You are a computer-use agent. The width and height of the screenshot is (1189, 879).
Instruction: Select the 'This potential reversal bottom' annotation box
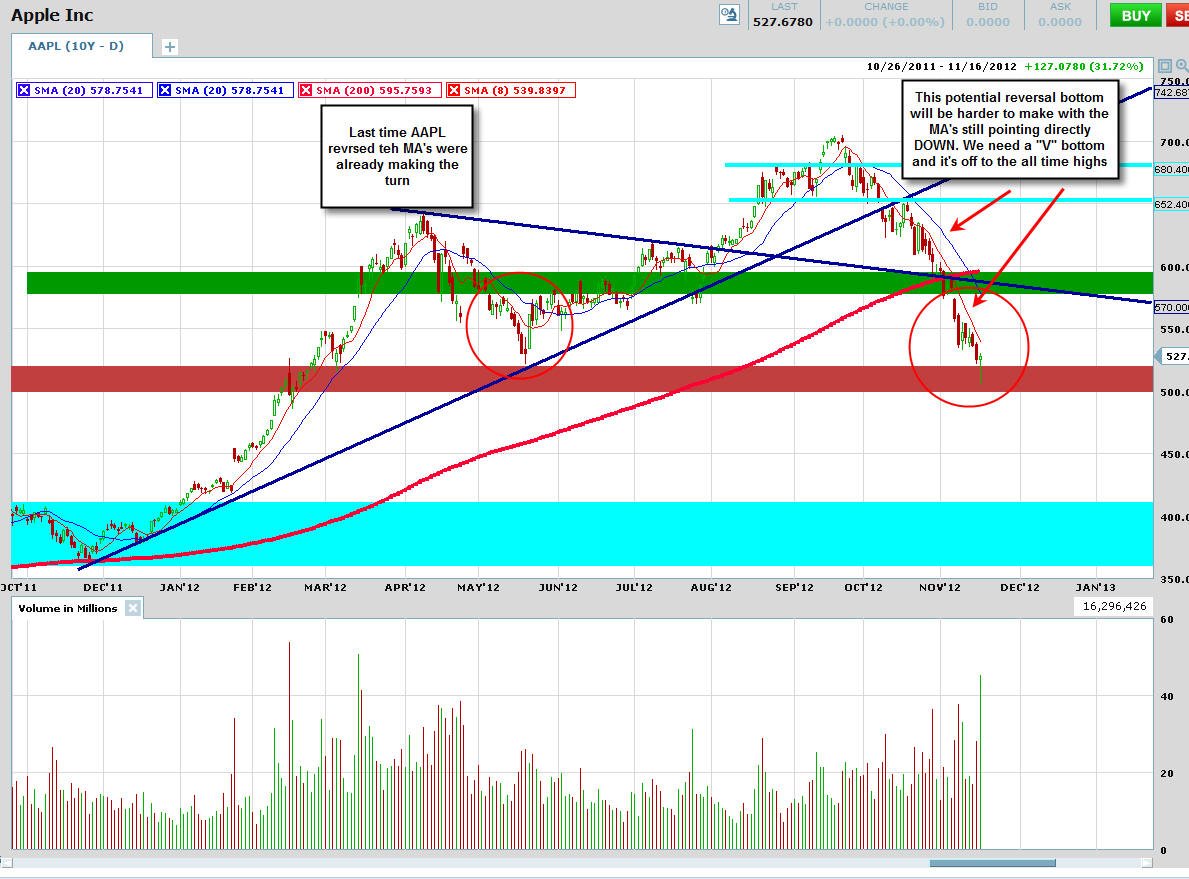(1009, 130)
